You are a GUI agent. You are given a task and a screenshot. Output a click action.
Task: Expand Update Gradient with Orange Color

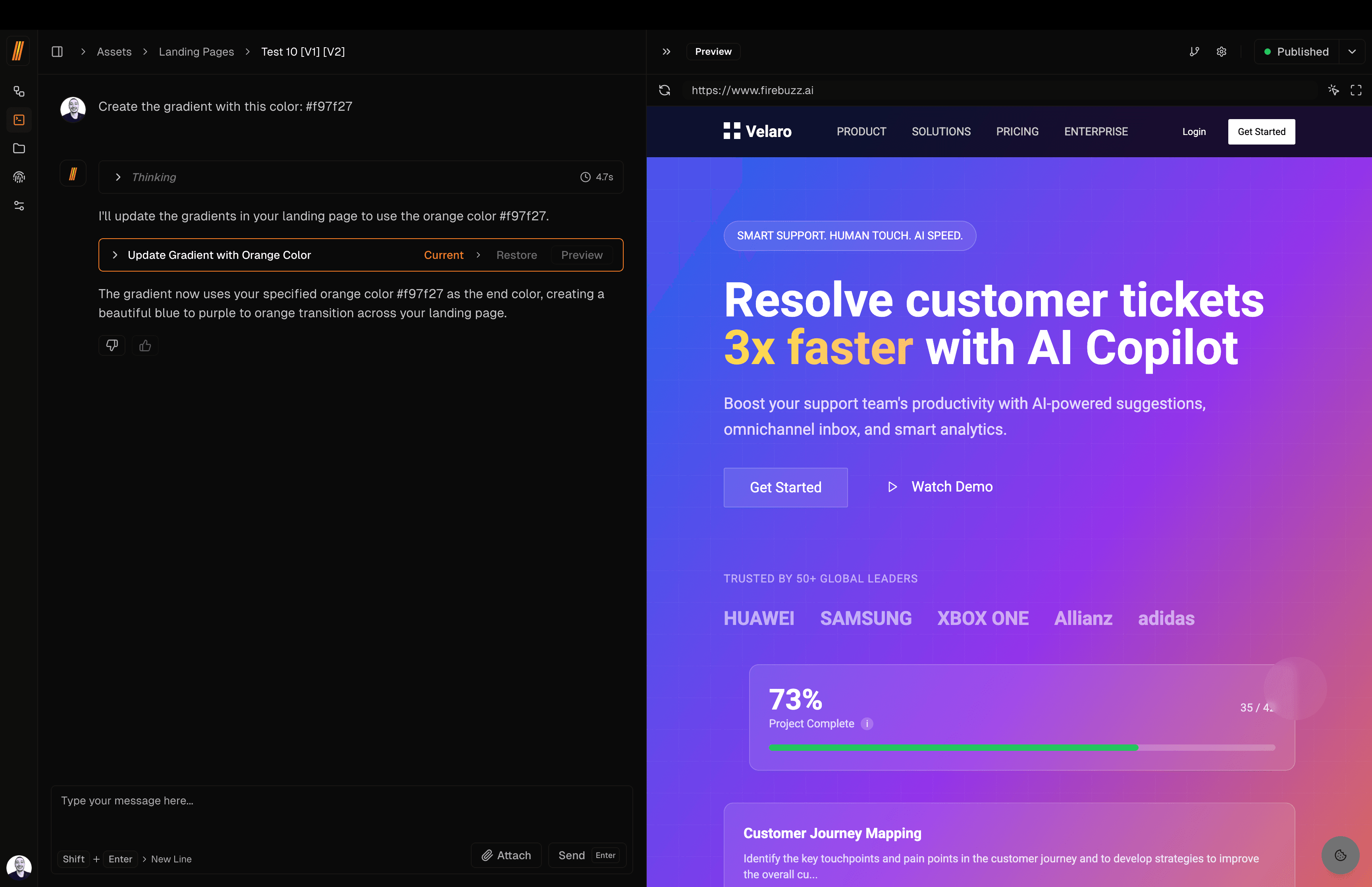click(x=115, y=255)
